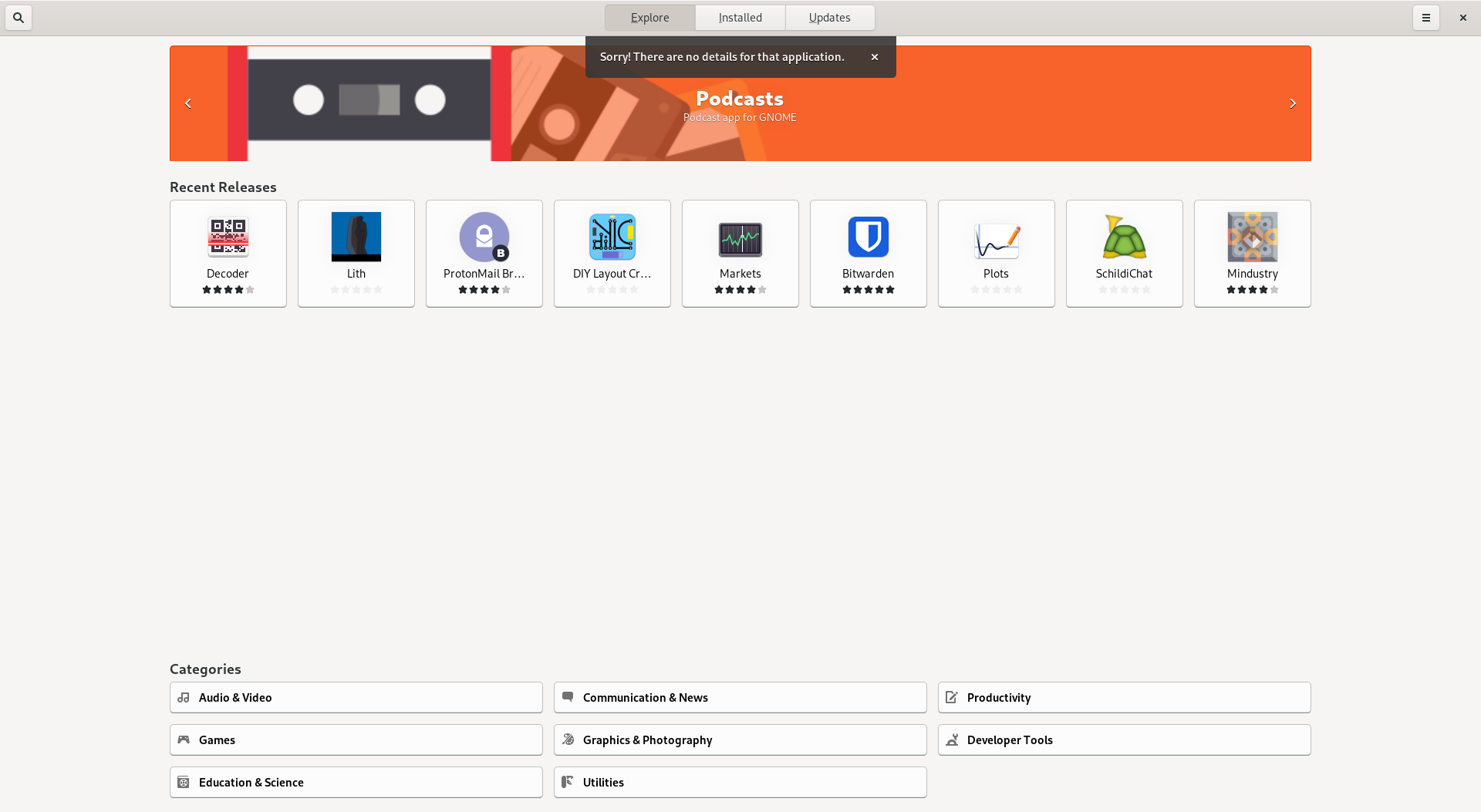Image resolution: width=1481 pixels, height=812 pixels.
Task: Switch to the Explore tab
Action: [x=650, y=18]
